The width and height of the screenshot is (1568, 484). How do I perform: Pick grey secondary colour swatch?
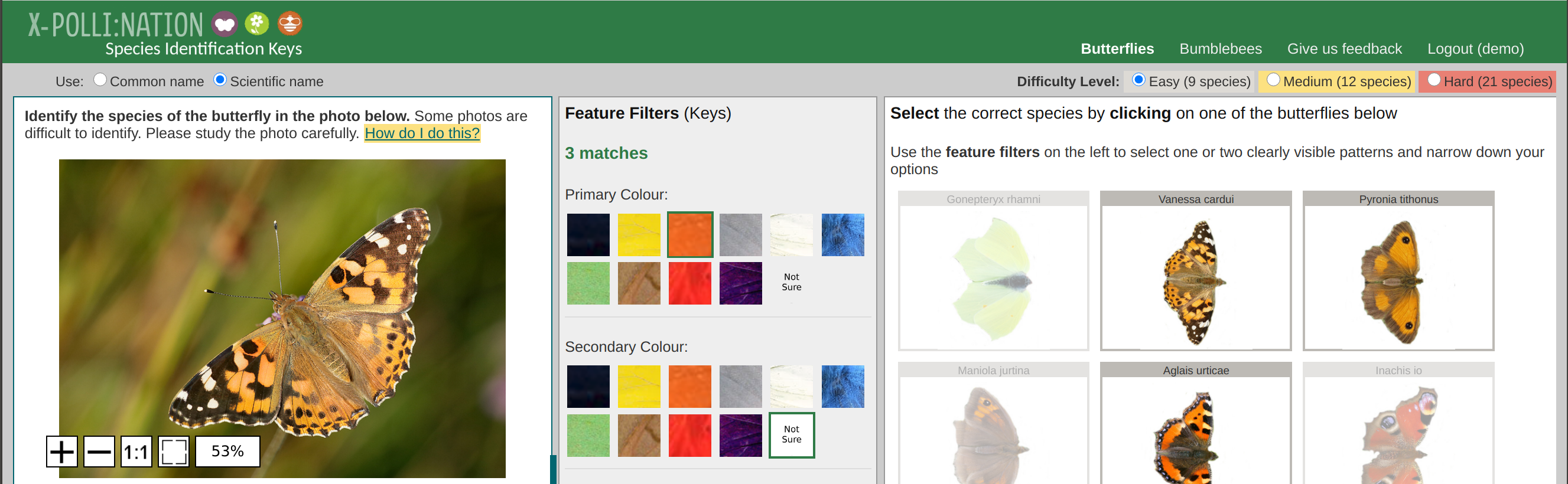pyautogui.click(x=741, y=387)
